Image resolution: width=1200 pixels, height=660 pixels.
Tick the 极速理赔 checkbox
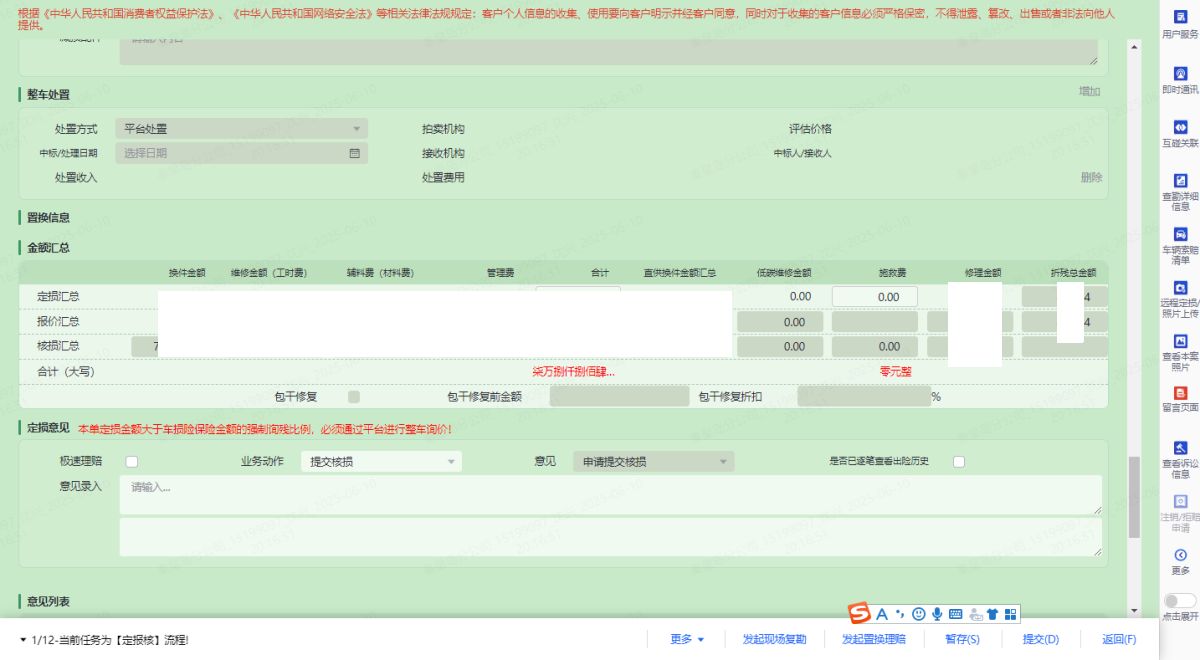pyautogui.click(x=131, y=462)
